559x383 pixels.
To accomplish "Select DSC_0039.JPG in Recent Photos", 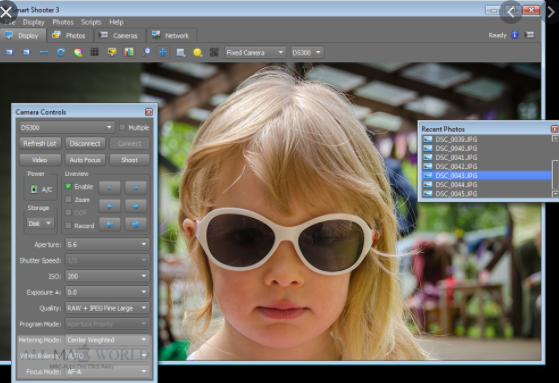I will [x=486, y=139].
